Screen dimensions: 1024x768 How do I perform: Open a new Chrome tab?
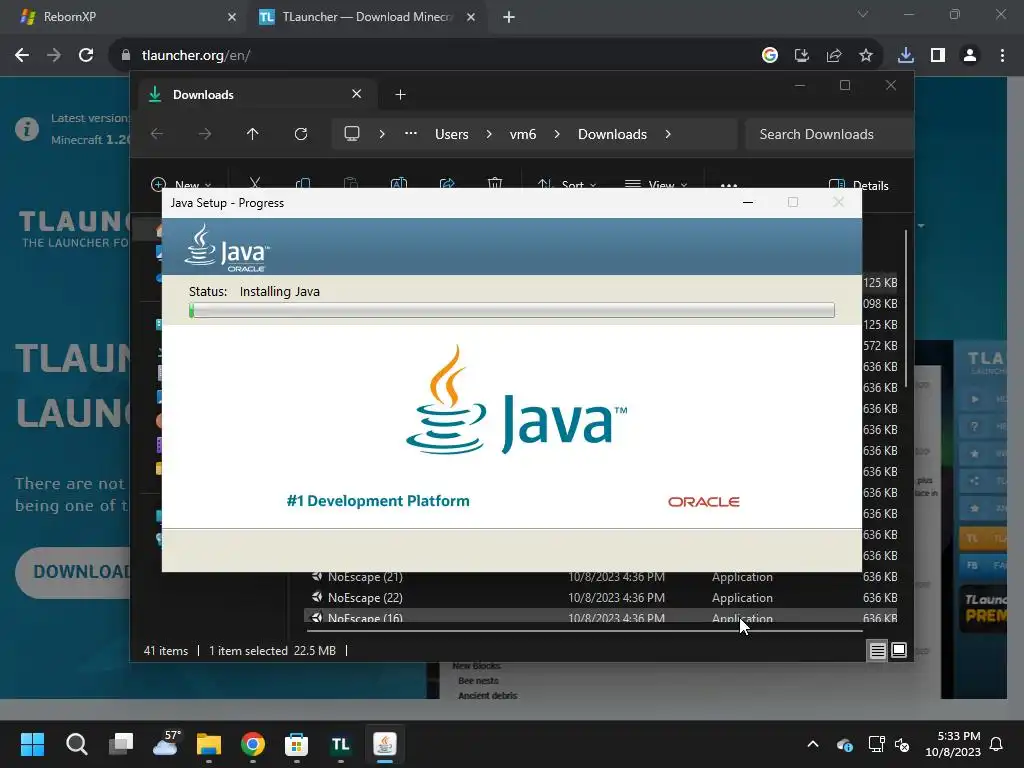(x=509, y=18)
